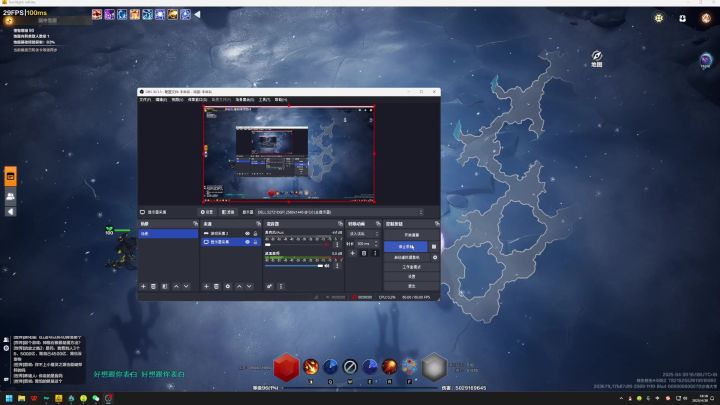The width and height of the screenshot is (720, 405).
Task: Open scene filters icon in Scenes dock
Action: (165, 287)
